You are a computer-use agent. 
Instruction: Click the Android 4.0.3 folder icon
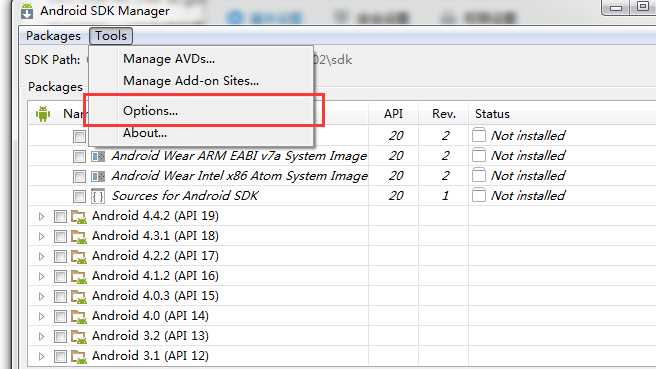(x=79, y=297)
